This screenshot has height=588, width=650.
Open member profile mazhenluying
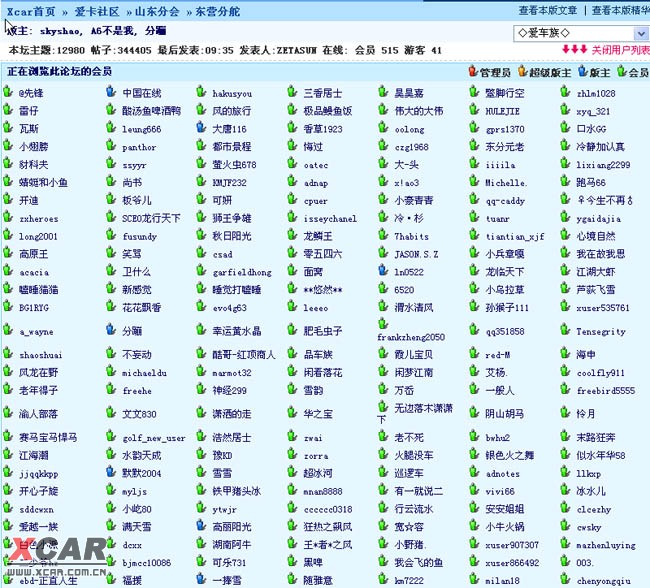(x=606, y=546)
